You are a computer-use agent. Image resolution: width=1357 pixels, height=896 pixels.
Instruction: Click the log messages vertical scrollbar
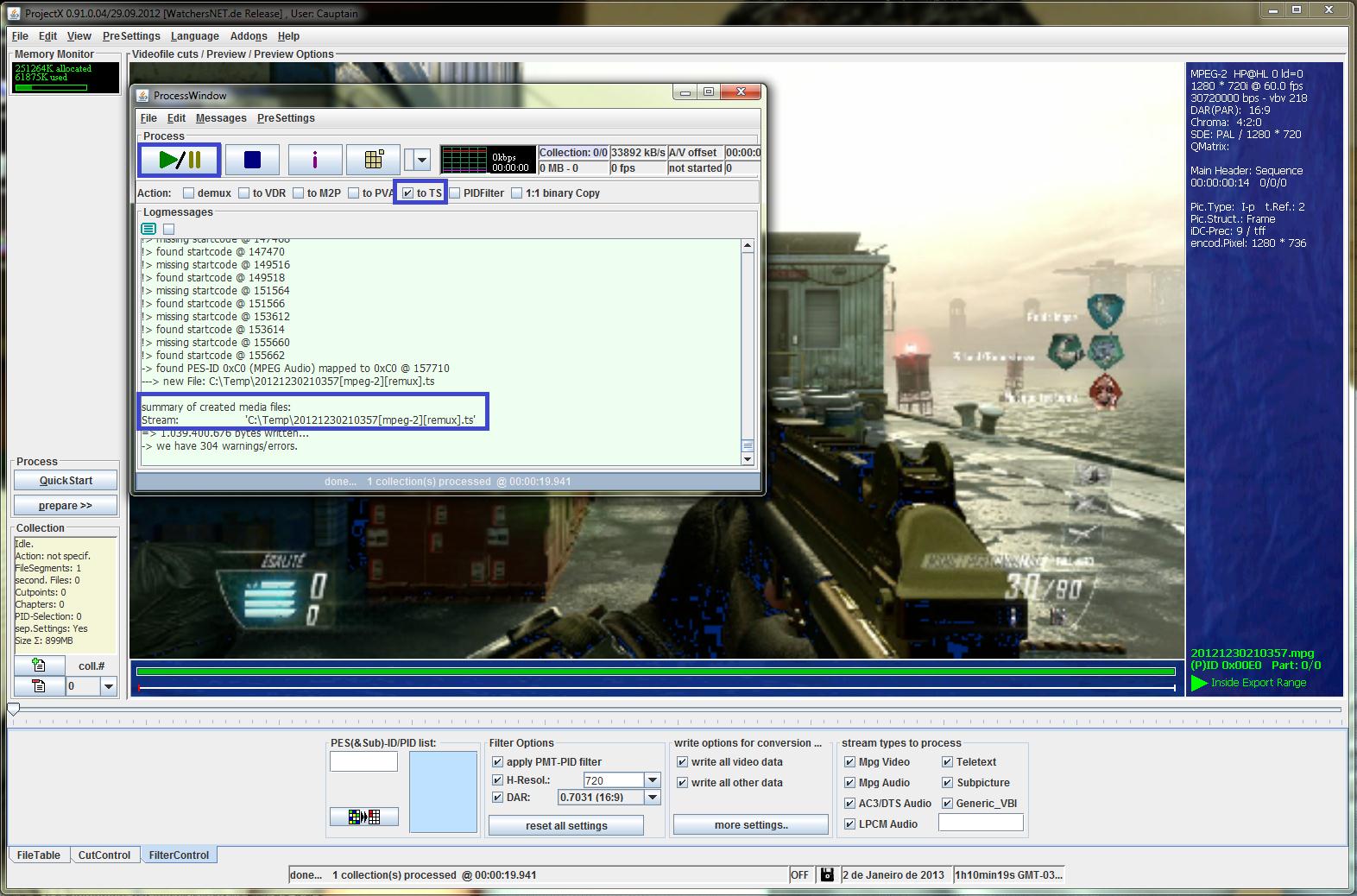point(748,352)
